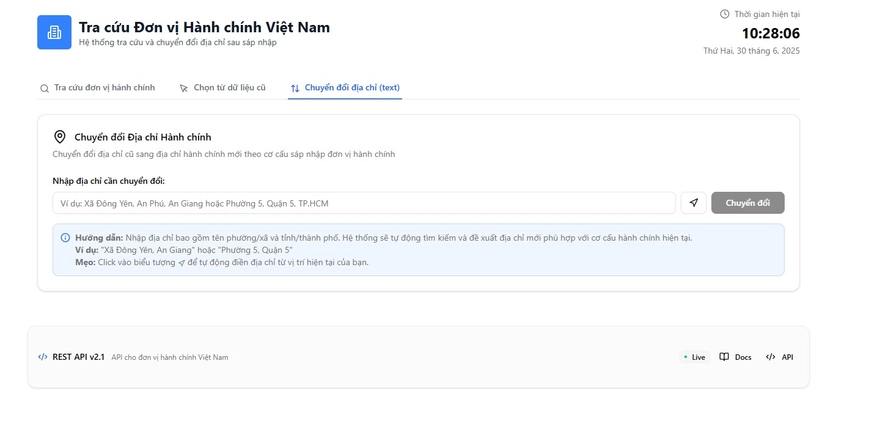Click the clock icon beside Thời gian hiện tại
Screen dimensions: 880x430
click(725, 14)
